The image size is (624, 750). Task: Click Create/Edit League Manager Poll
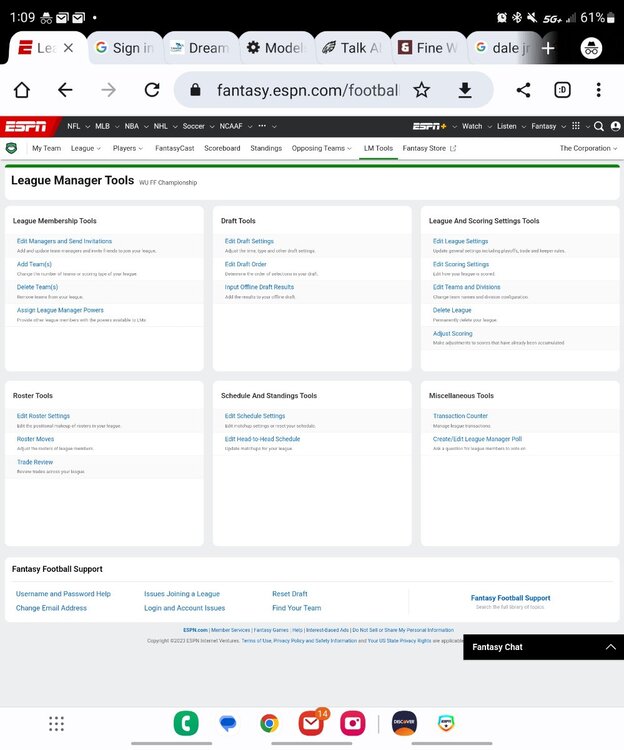pyautogui.click(x=477, y=439)
